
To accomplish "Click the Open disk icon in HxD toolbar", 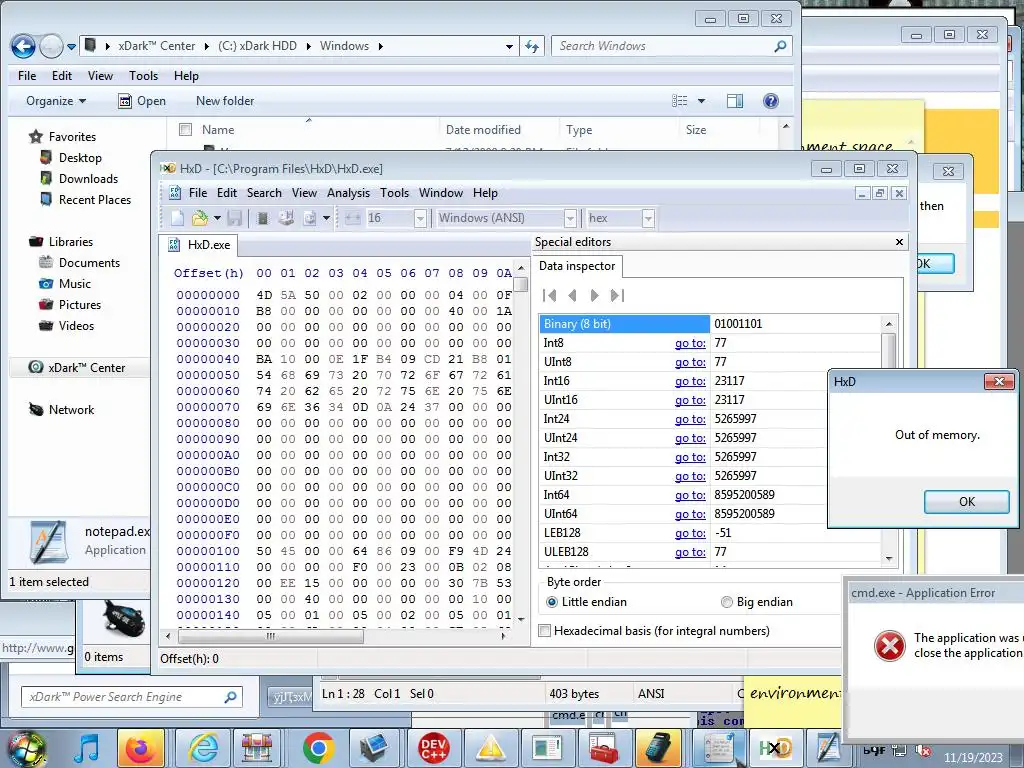I will click(286, 218).
